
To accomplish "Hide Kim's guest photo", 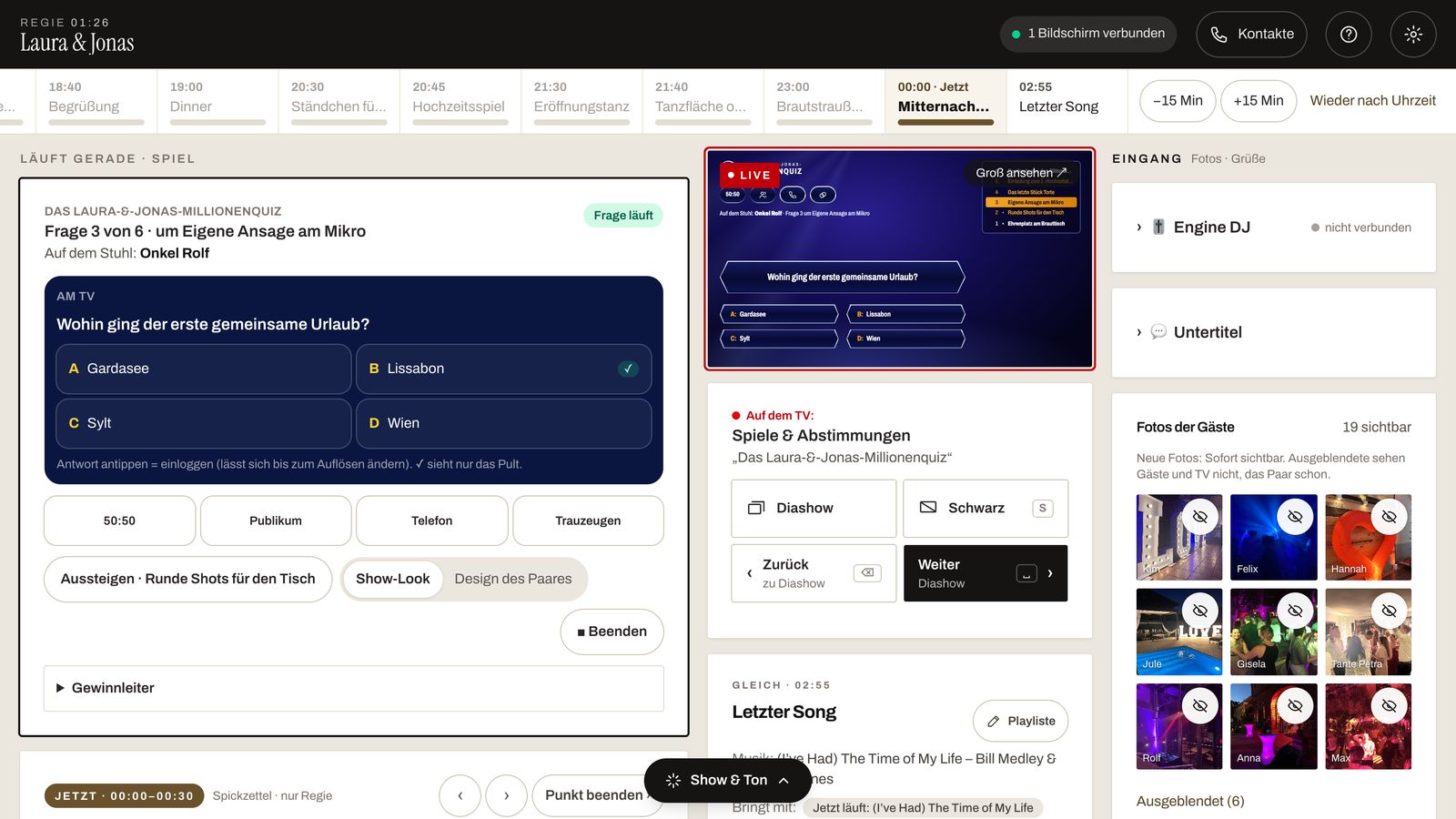I will (1200, 516).
